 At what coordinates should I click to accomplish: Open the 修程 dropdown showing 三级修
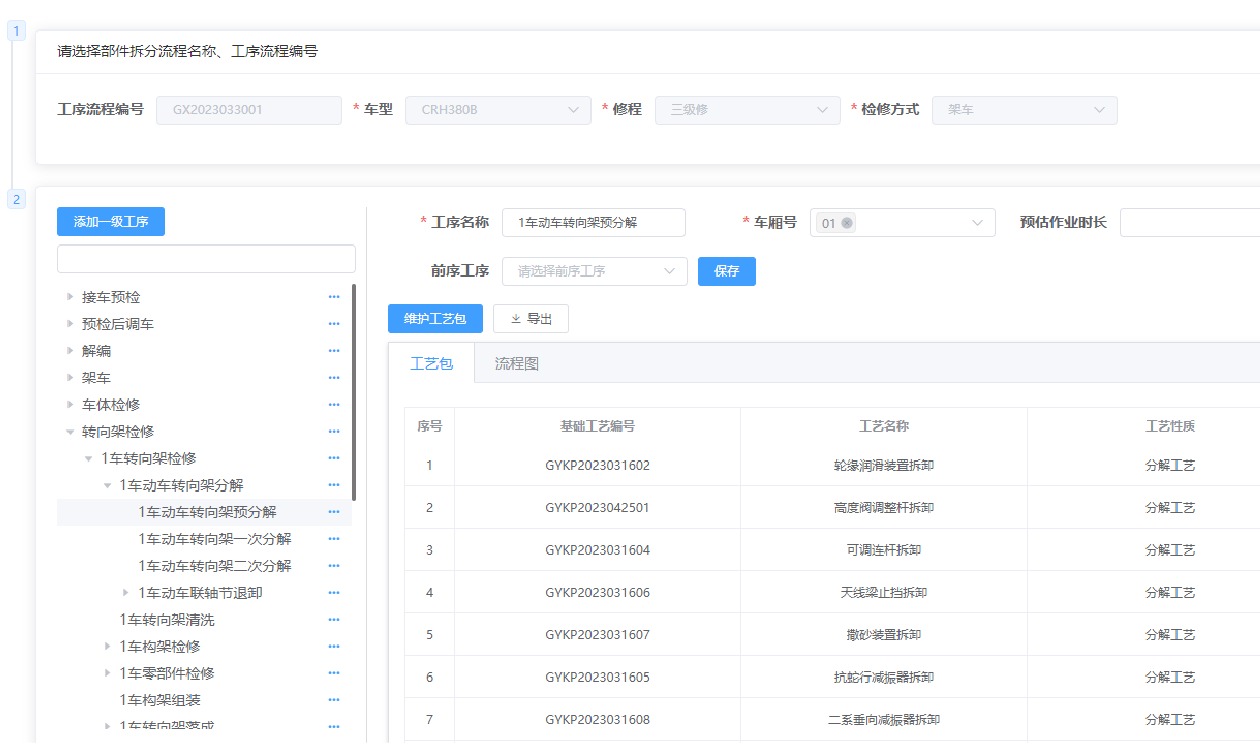748,110
